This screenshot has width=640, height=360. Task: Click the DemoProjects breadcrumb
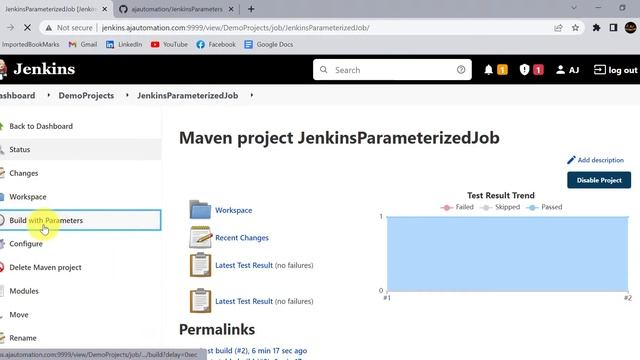(x=86, y=95)
